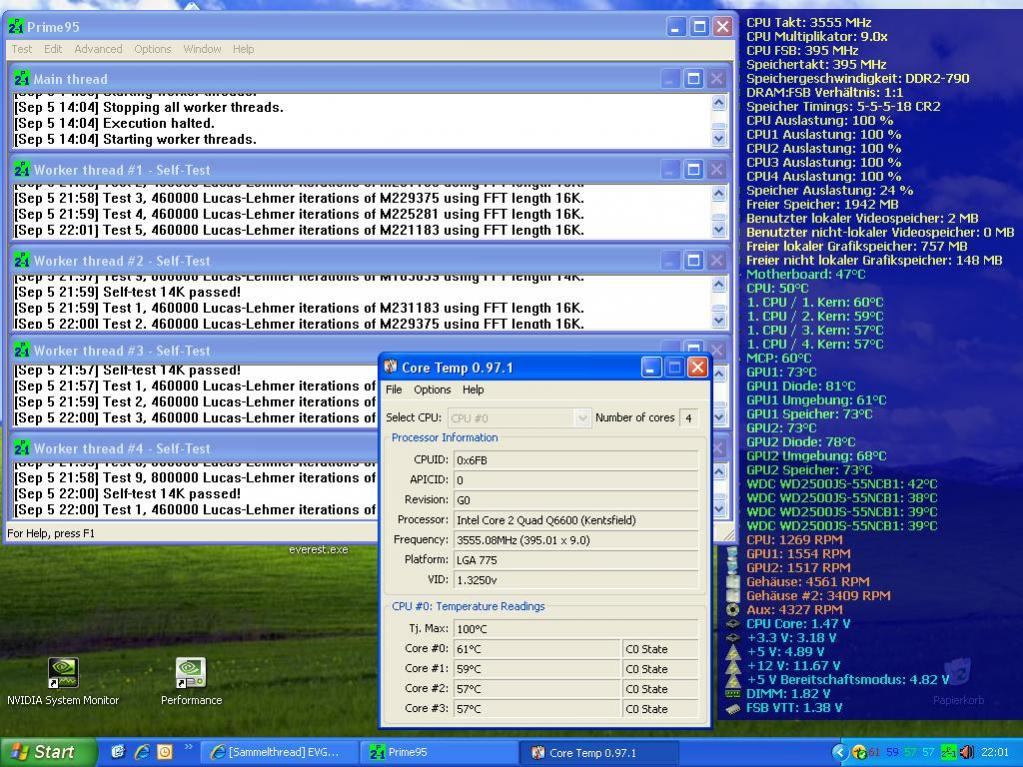Open the Prime95 Options menu
Viewport: 1023px width, 767px height.
click(153, 49)
